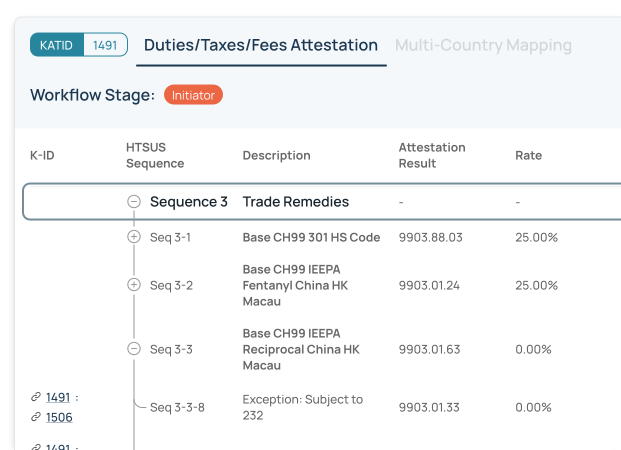Click the link icon beside 1491 in Seq 3-3-8 row

(36, 397)
